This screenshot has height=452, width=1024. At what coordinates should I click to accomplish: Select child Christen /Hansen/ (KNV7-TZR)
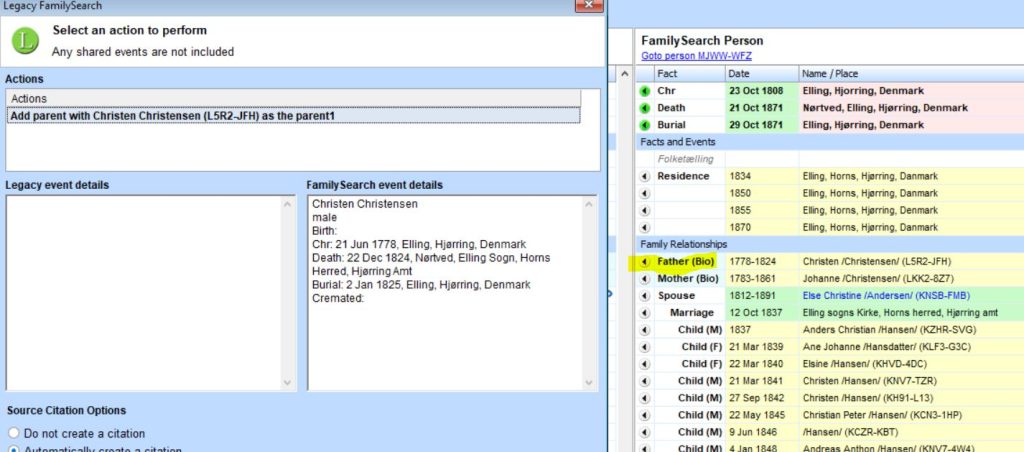868,381
